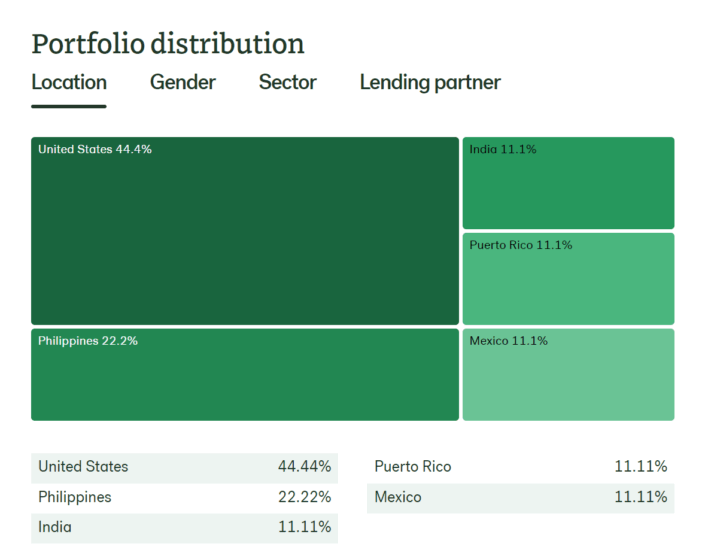
Task: Click the United States label in table
Action: [x=84, y=467]
